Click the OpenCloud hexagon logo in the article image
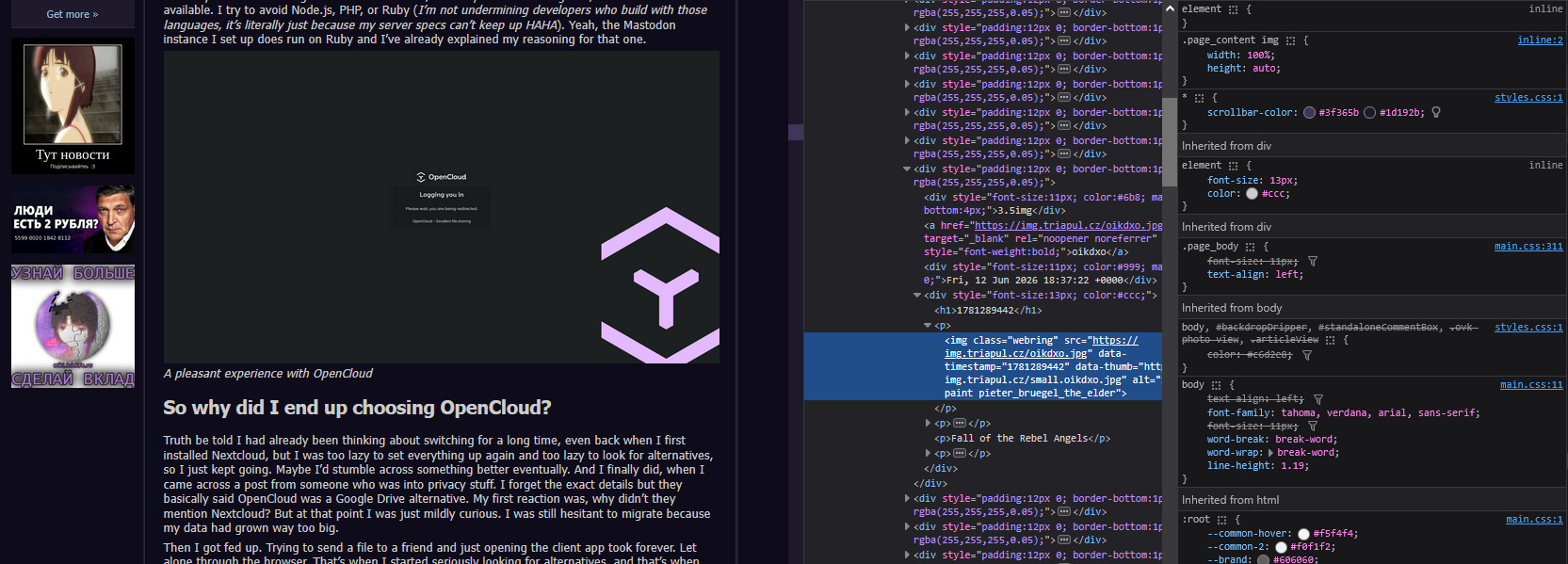This screenshot has height=564, width=1568. tap(664, 285)
